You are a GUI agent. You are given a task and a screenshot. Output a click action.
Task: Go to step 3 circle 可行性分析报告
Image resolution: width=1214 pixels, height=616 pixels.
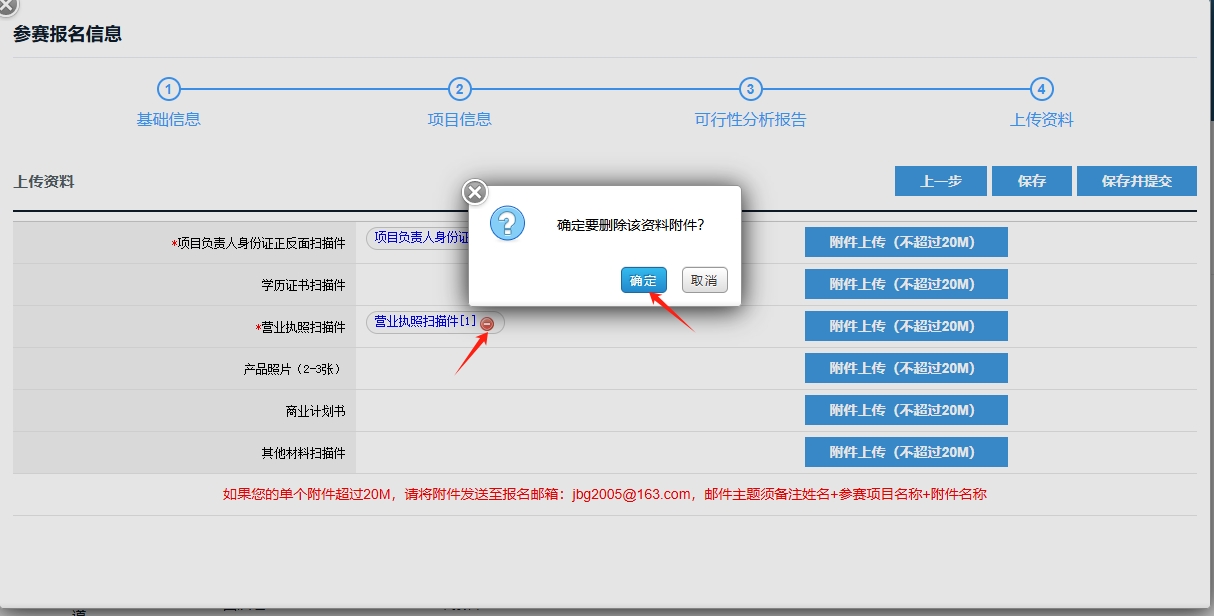pos(751,89)
